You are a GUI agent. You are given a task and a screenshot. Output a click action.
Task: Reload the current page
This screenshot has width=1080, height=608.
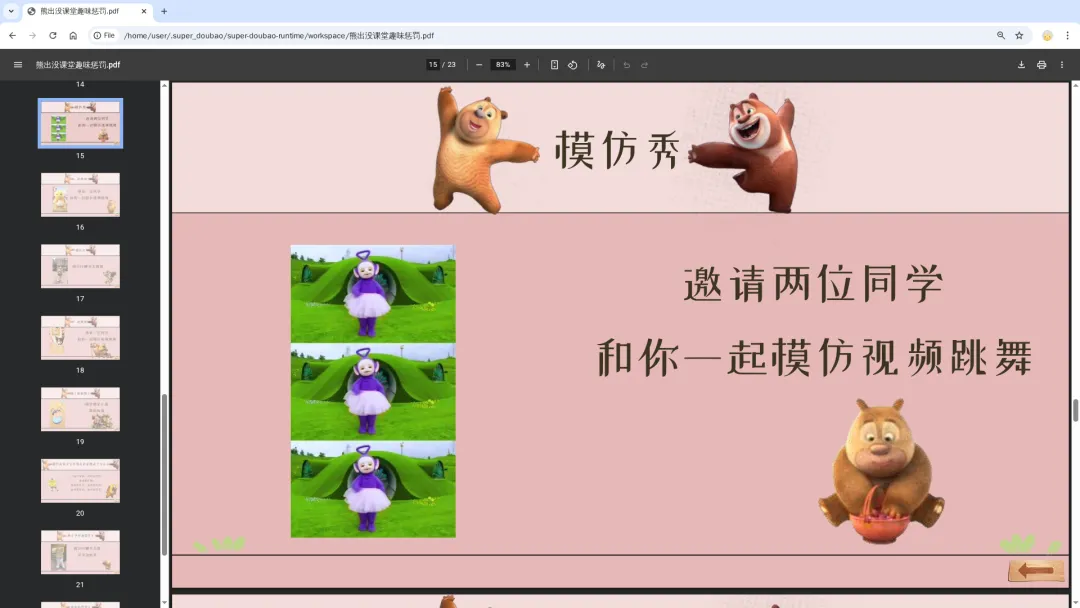[52, 35]
